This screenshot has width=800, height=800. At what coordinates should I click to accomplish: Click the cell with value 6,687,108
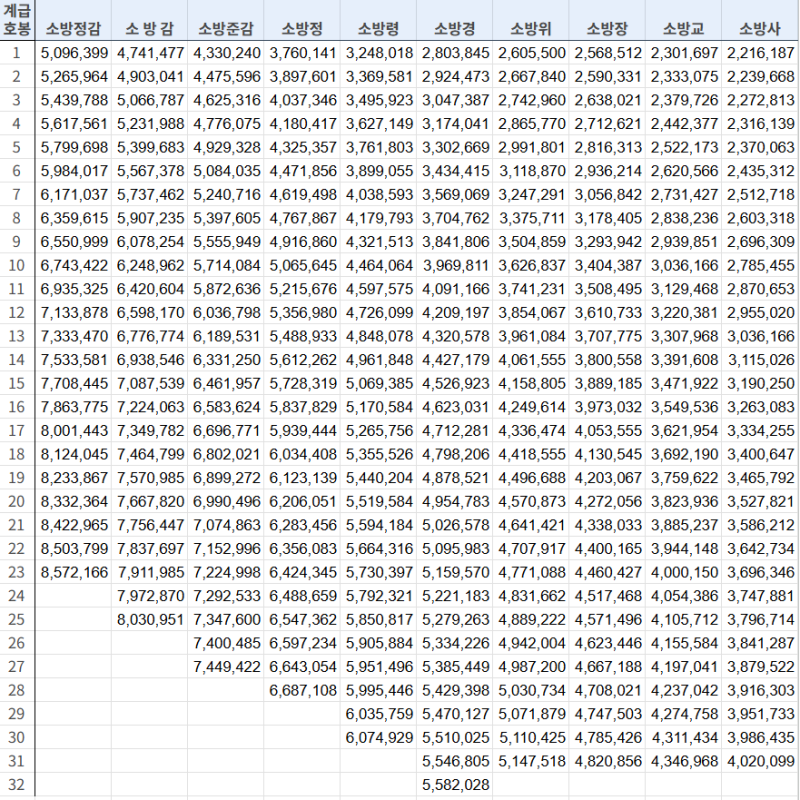(302, 690)
